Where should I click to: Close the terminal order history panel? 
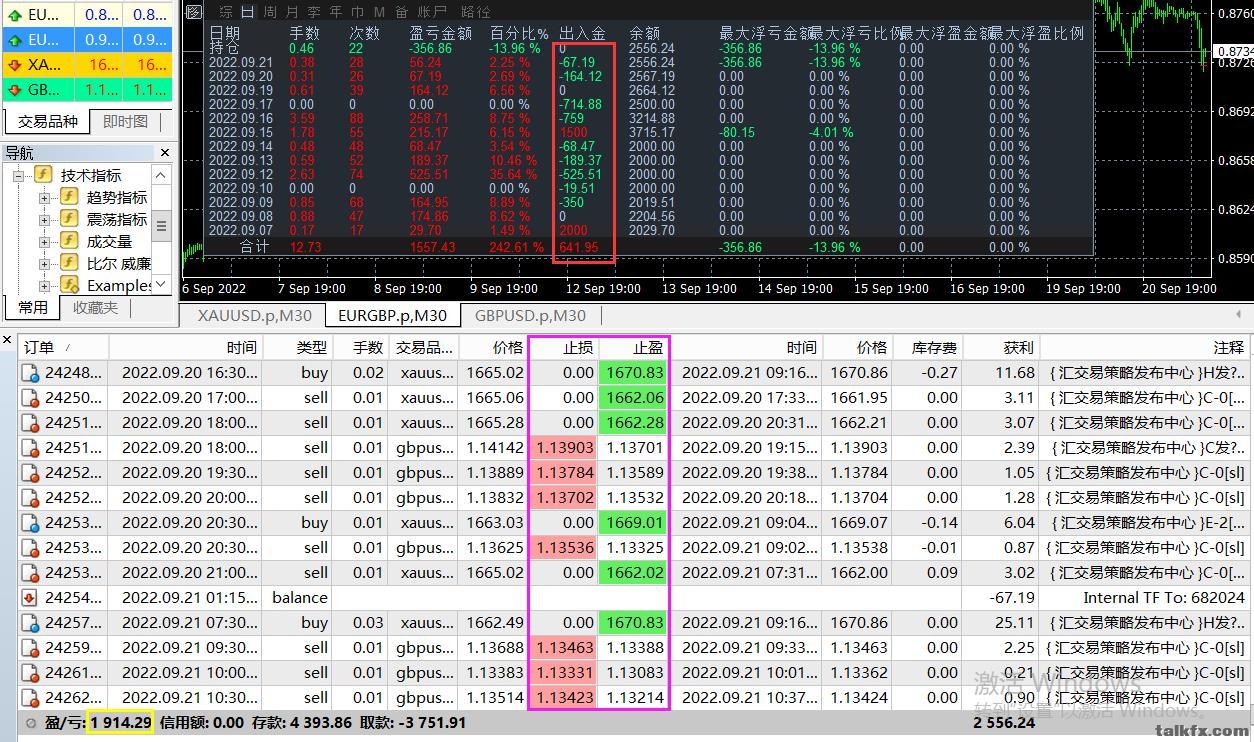point(8,341)
